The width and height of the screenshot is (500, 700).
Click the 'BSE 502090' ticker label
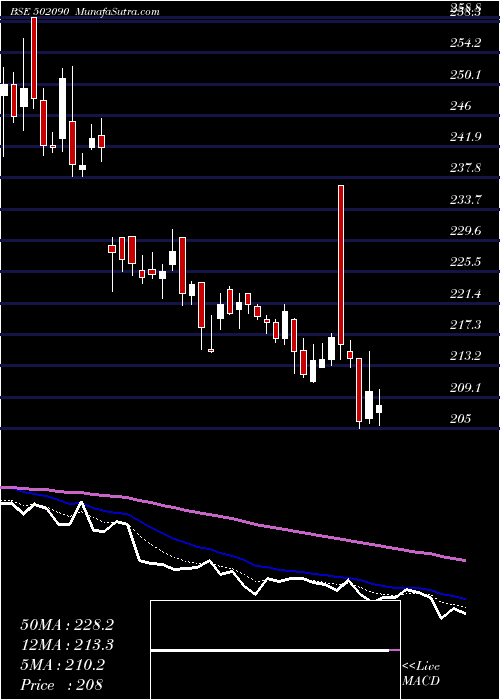point(39,12)
